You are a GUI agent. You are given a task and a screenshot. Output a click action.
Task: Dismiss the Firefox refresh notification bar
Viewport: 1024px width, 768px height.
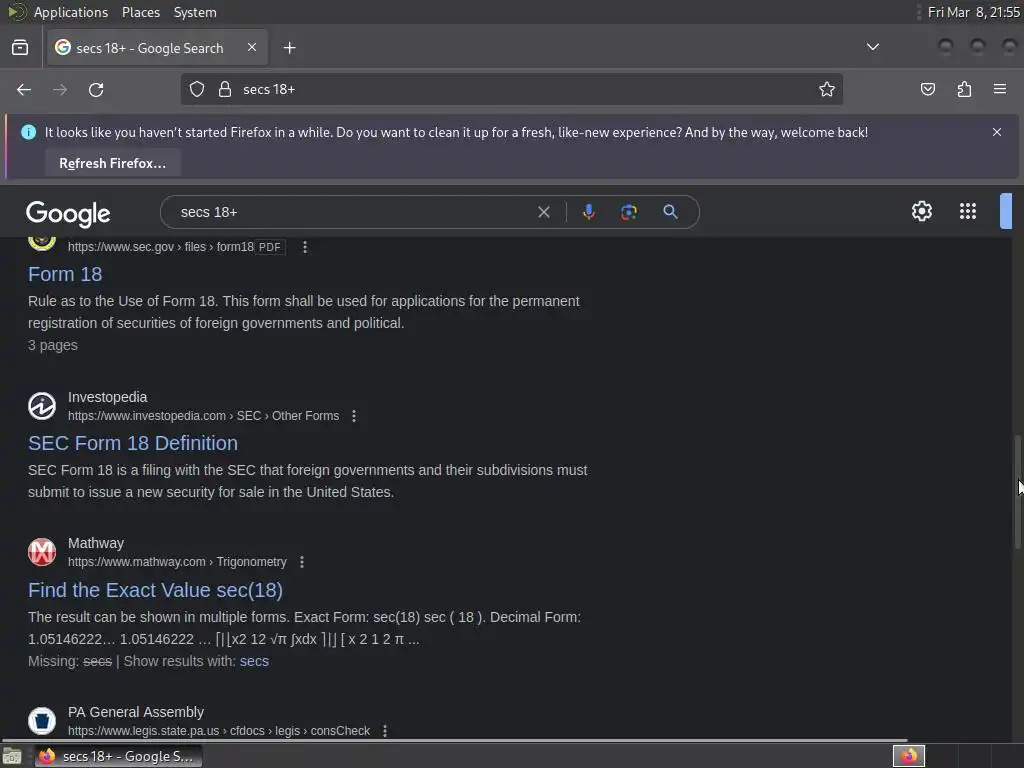tap(997, 132)
